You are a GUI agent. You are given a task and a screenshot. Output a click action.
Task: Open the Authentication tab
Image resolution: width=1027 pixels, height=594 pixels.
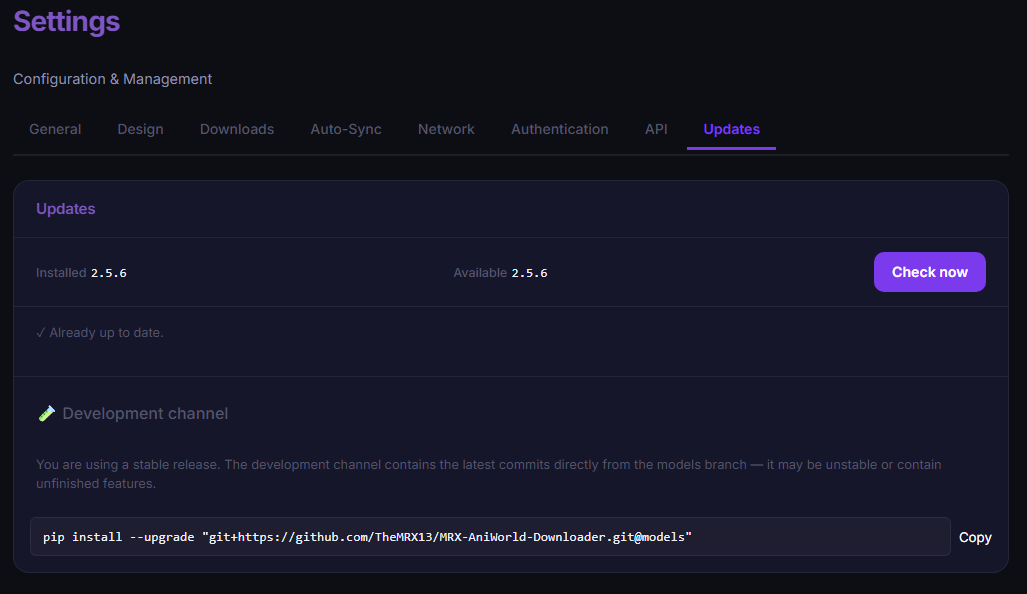click(x=559, y=129)
